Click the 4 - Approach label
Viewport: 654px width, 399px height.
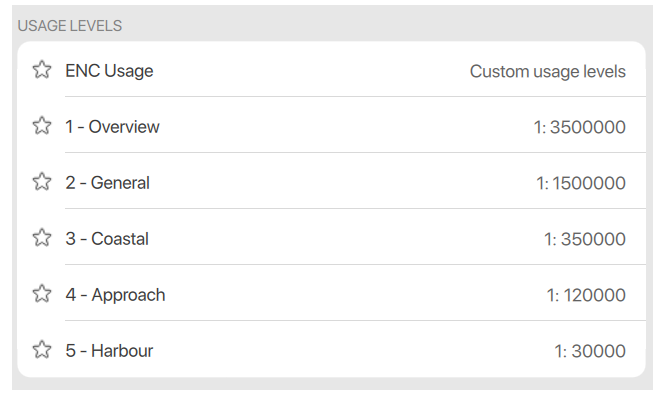(x=115, y=295)
